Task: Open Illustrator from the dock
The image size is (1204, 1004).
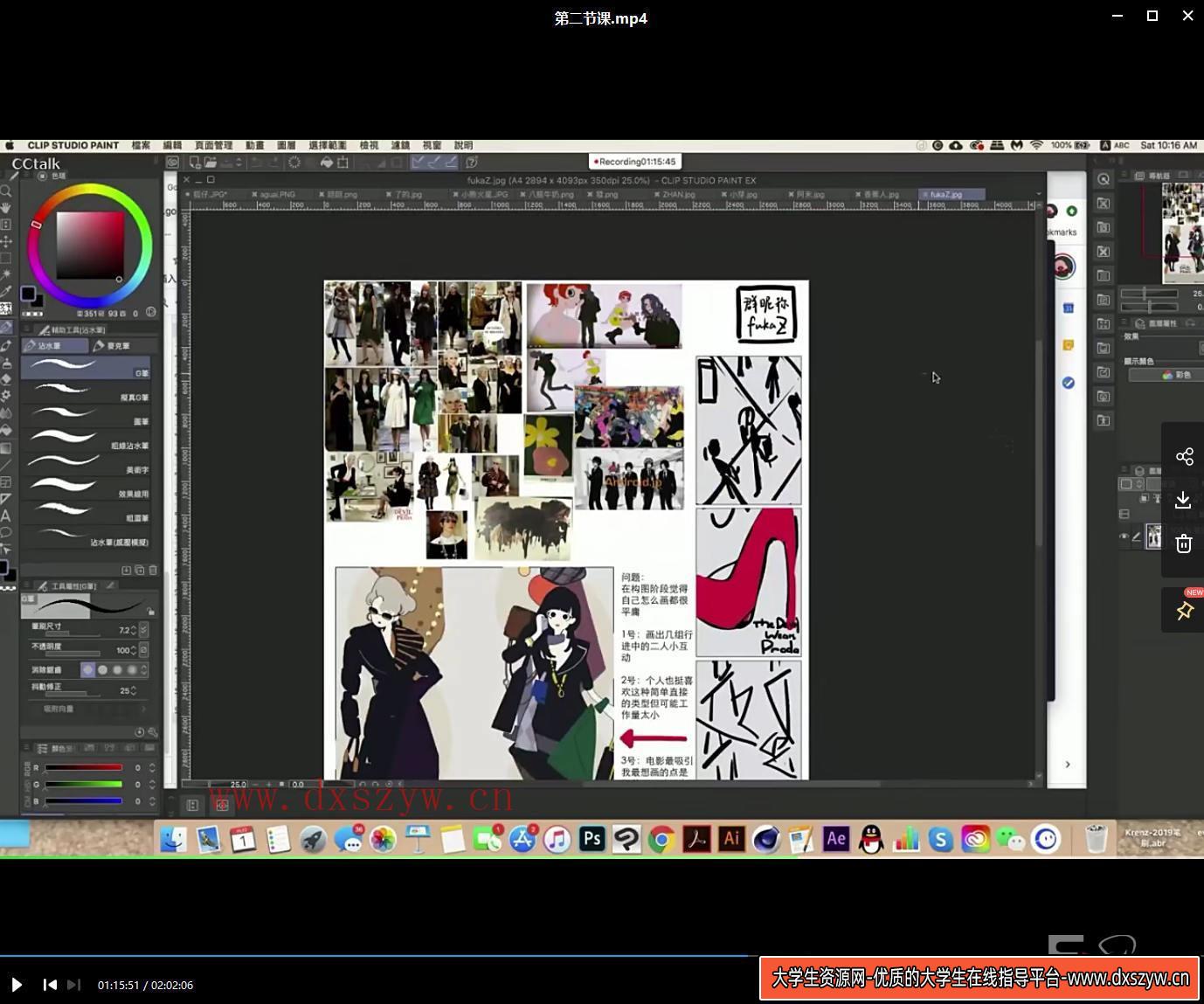Action: [731, 839]
